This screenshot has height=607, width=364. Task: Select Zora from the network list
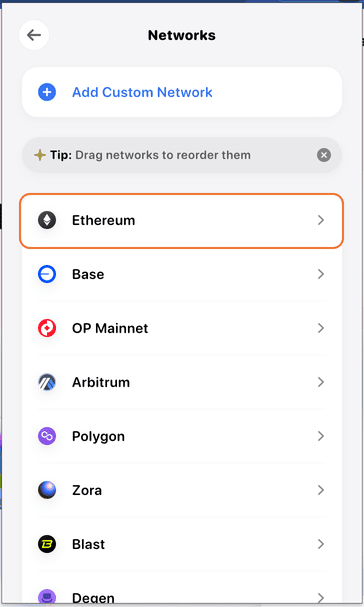point(182,490)
